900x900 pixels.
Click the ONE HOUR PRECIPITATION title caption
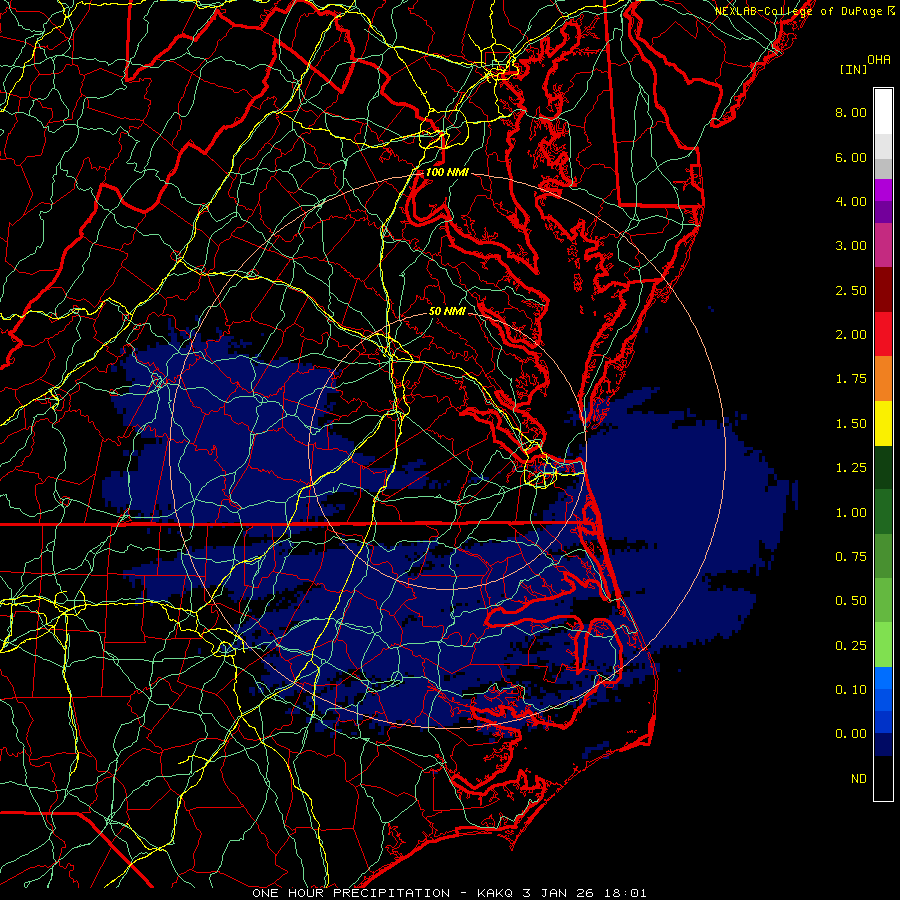tap(449, 893)
